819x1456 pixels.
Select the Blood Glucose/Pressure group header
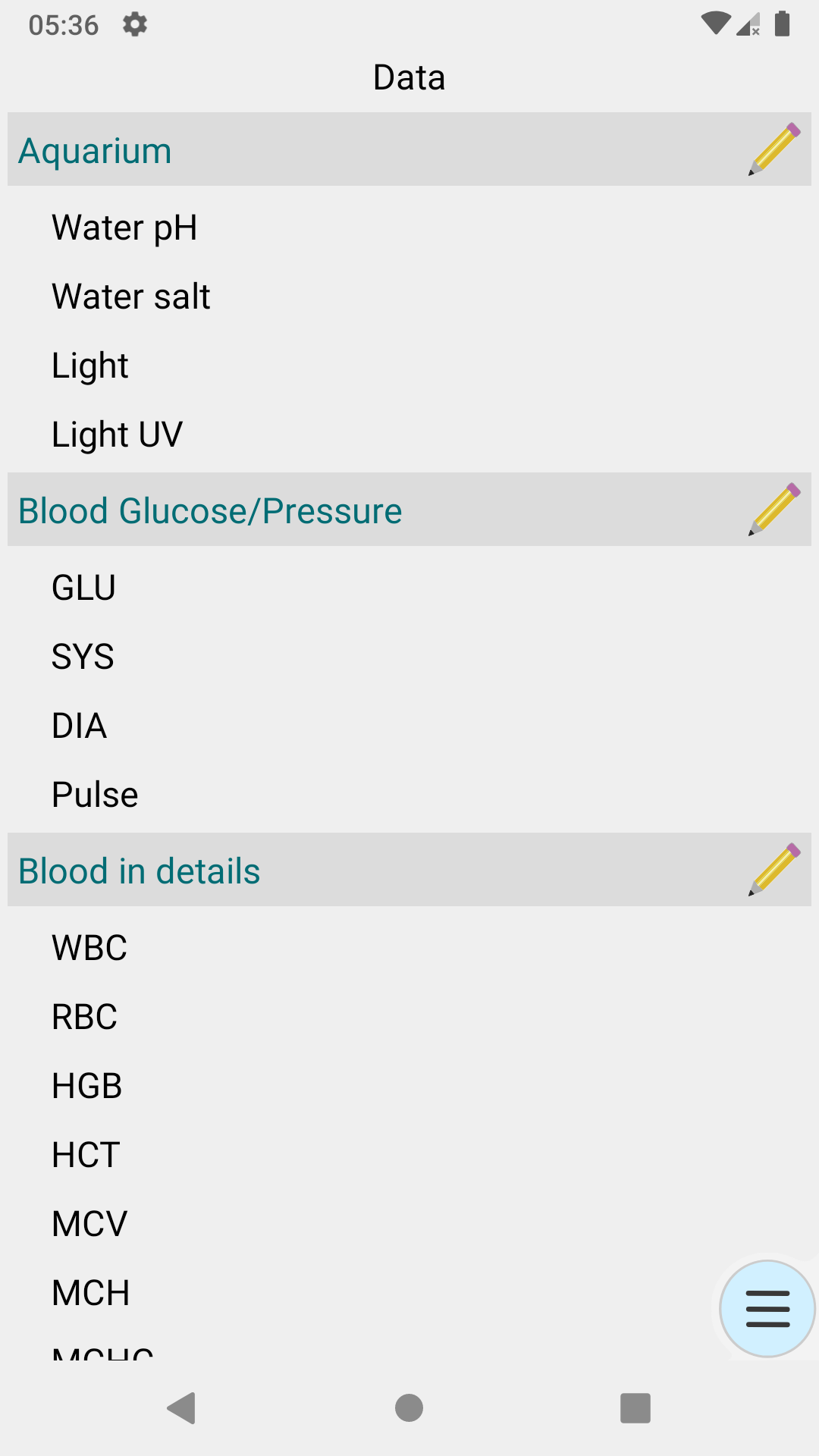point(210,510)
